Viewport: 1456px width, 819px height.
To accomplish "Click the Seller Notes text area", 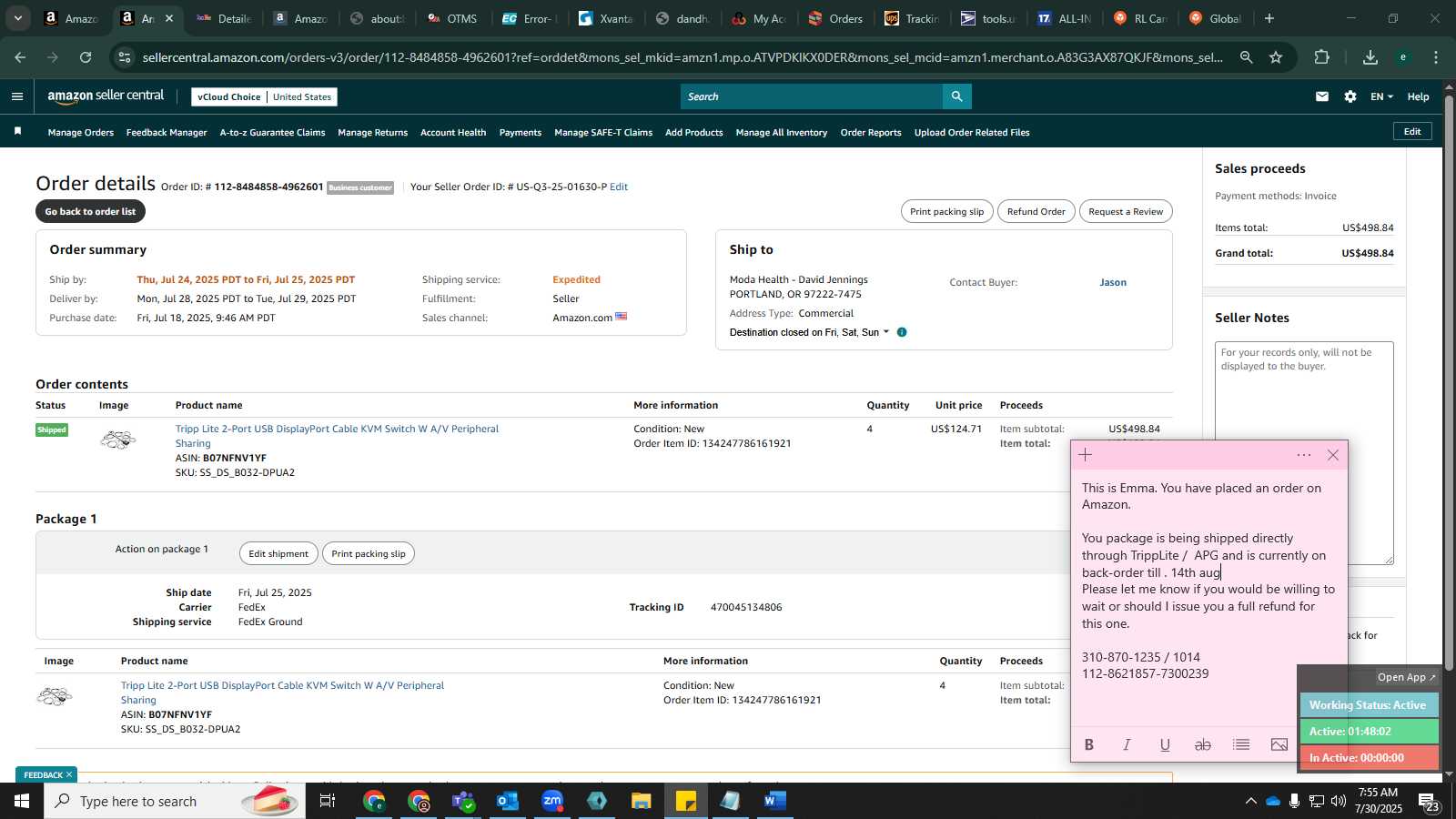I will click(1304, 453).
